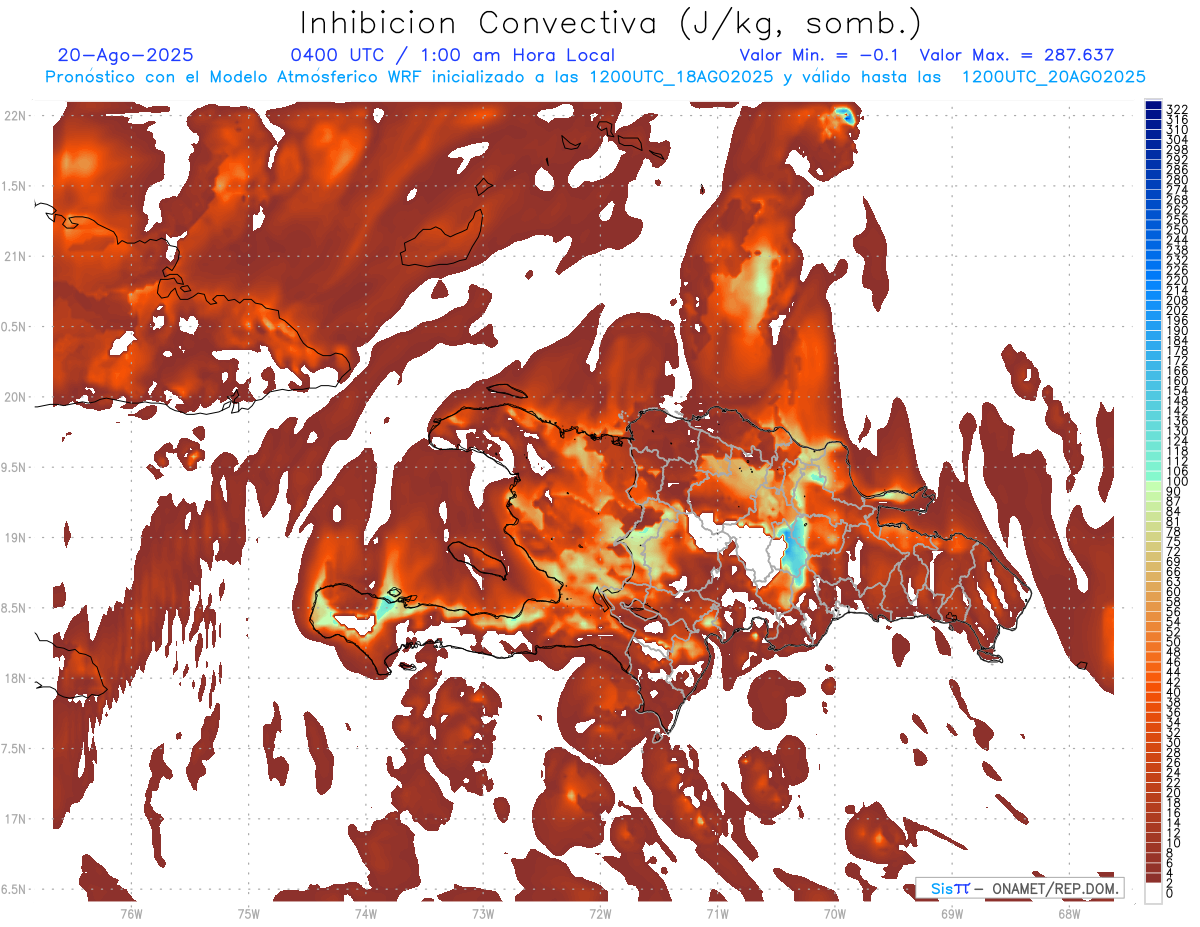Click the "70W" longitude label
Image resolution: width=1200 pixels, height=927 pixels.
pos(834,913)
